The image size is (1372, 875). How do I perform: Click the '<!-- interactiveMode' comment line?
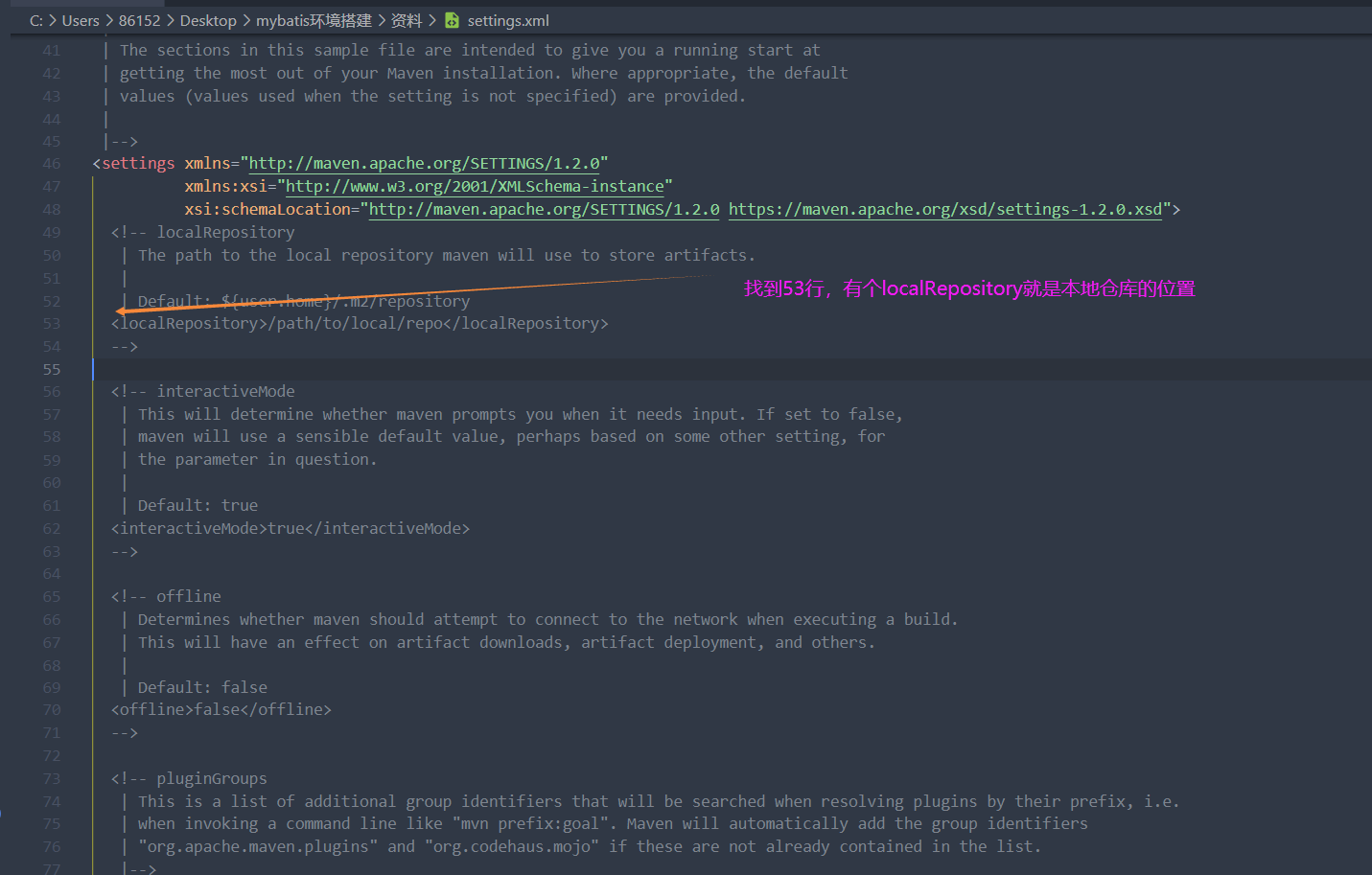[x=203, y=392]
